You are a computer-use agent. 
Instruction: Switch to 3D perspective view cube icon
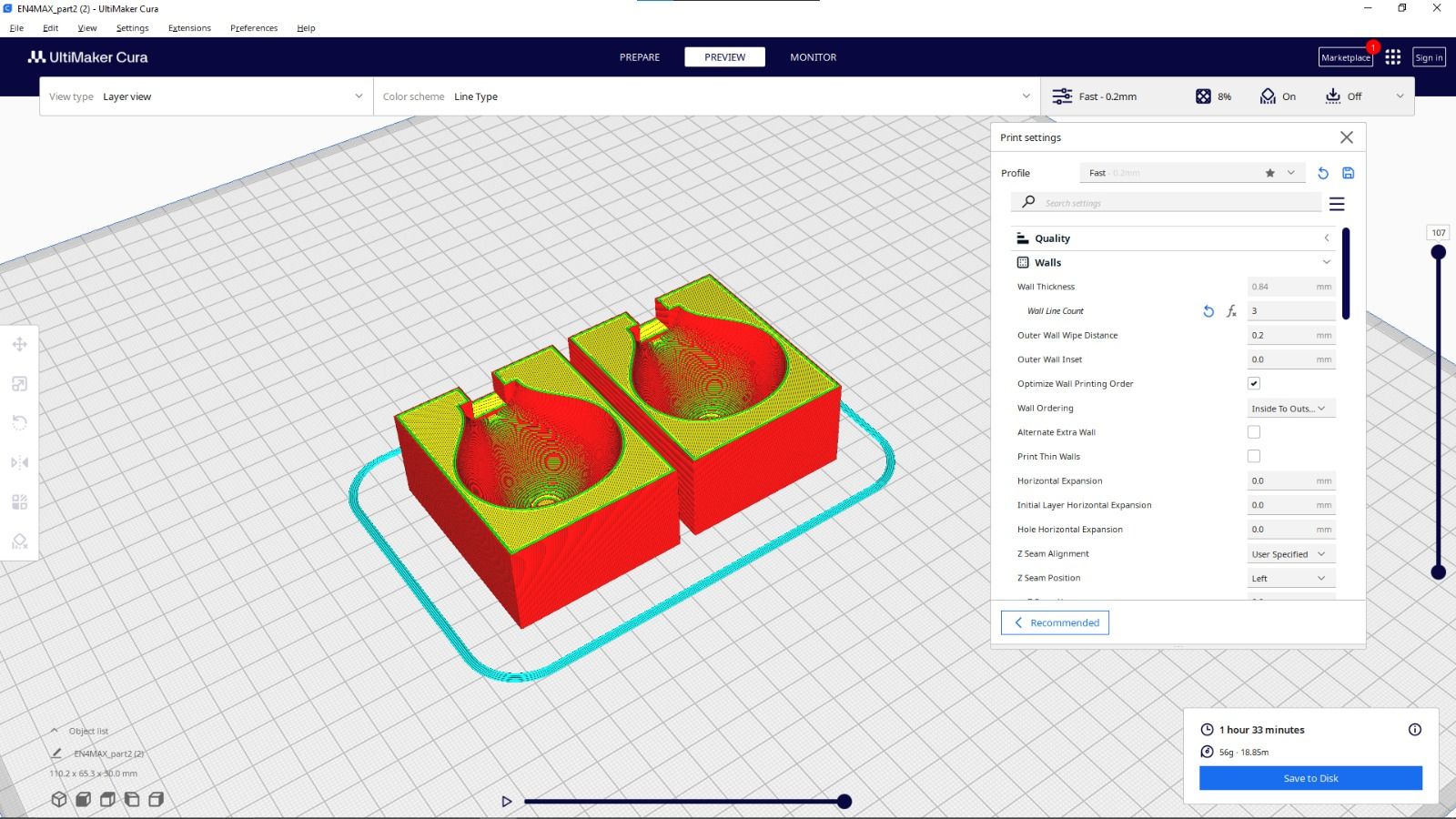tap(59, 799)
